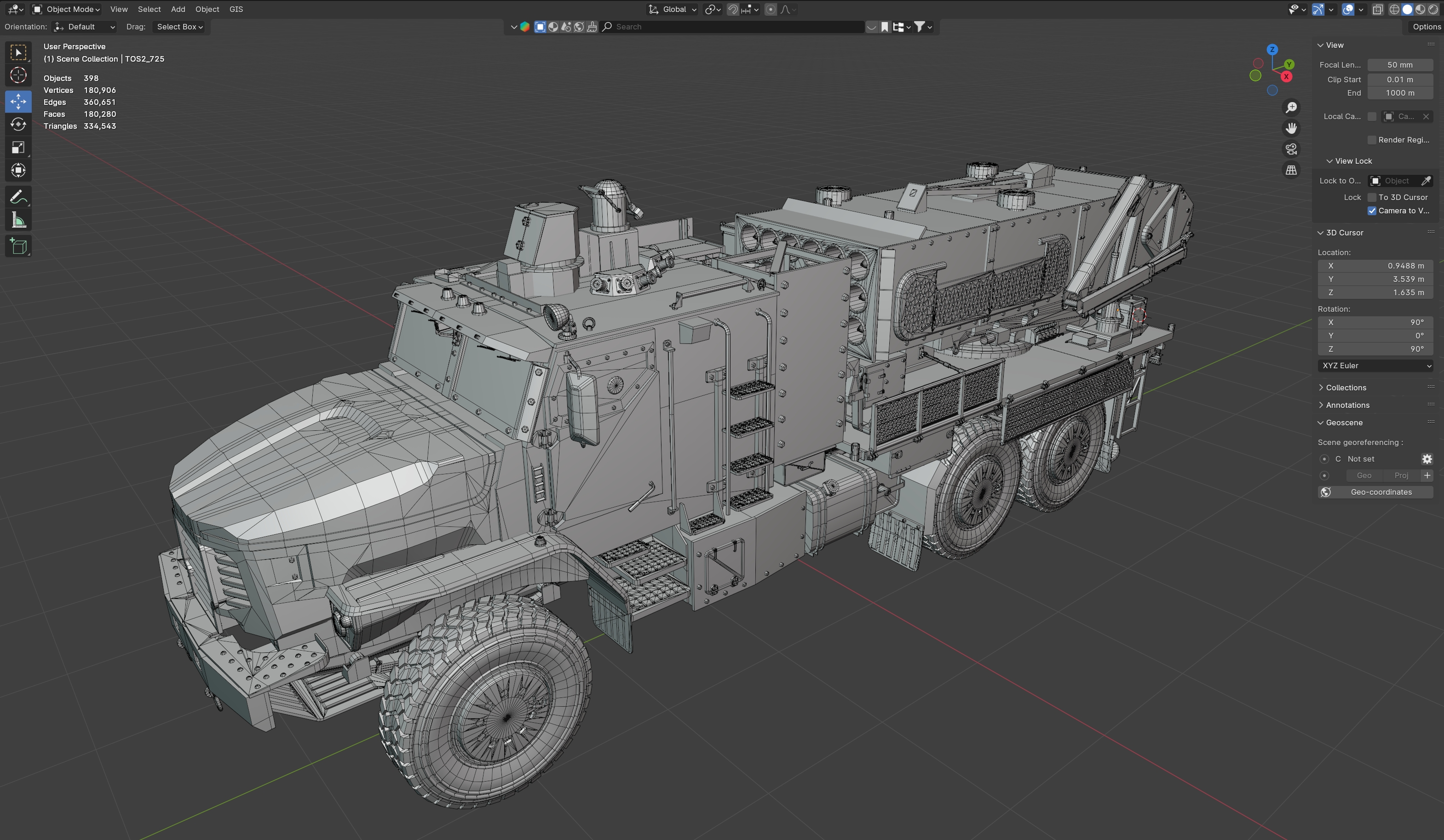Activate the Annotate pencil tool
Viewport: 1444px width, 840px height.
18,197
